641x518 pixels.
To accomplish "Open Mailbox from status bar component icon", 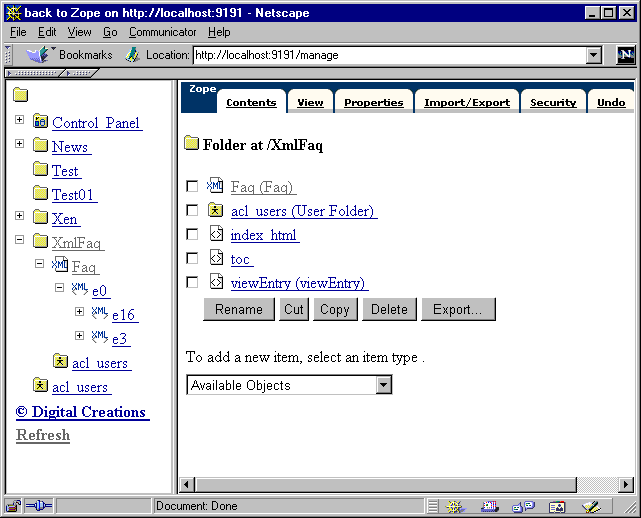I will click(489, 507).
